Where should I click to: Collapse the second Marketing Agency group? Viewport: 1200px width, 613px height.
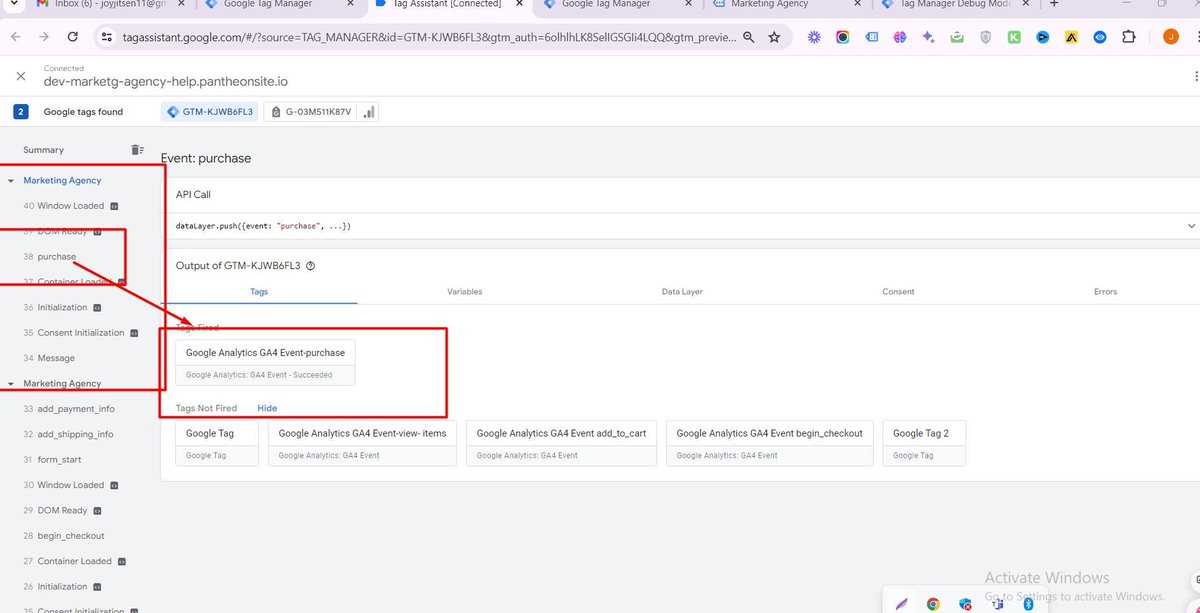[x=12, y=383]
